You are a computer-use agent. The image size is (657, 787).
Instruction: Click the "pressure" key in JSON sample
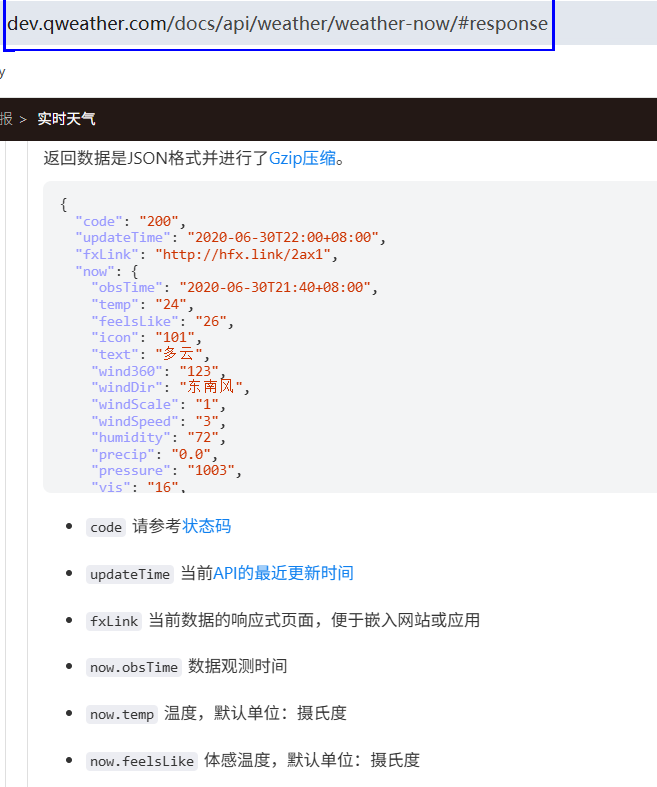(x=131, y=471)
